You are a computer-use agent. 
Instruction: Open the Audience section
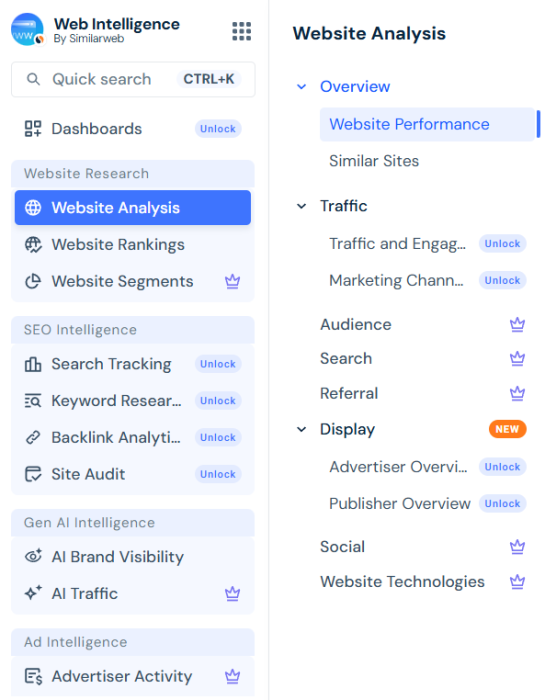(x=356, y=325)
